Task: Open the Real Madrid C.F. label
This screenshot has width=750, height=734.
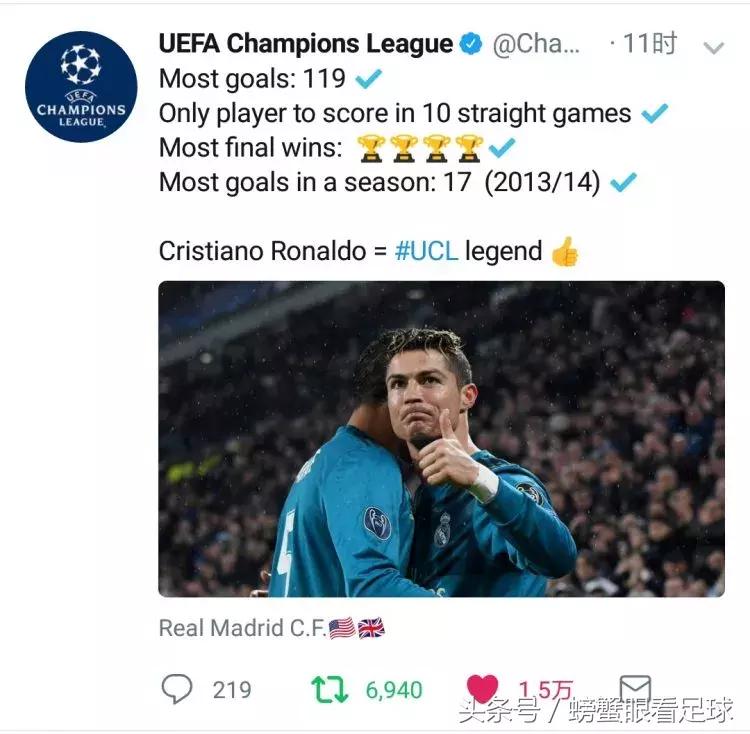Action: [x=243, y=628]
